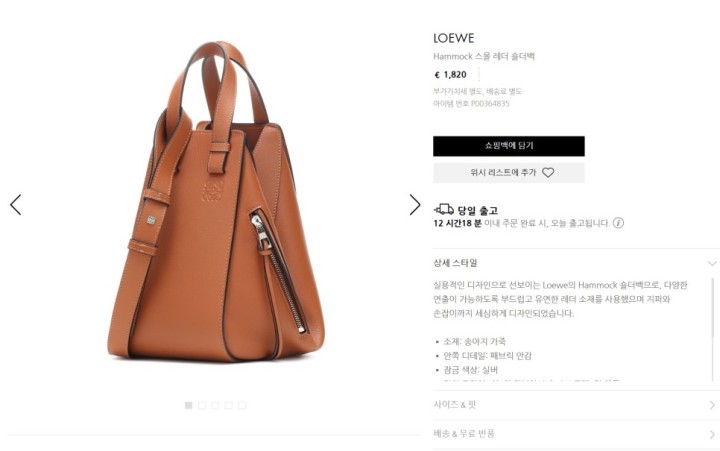
Task: Select the first image carousel dot
Action: tap(188, 405)
